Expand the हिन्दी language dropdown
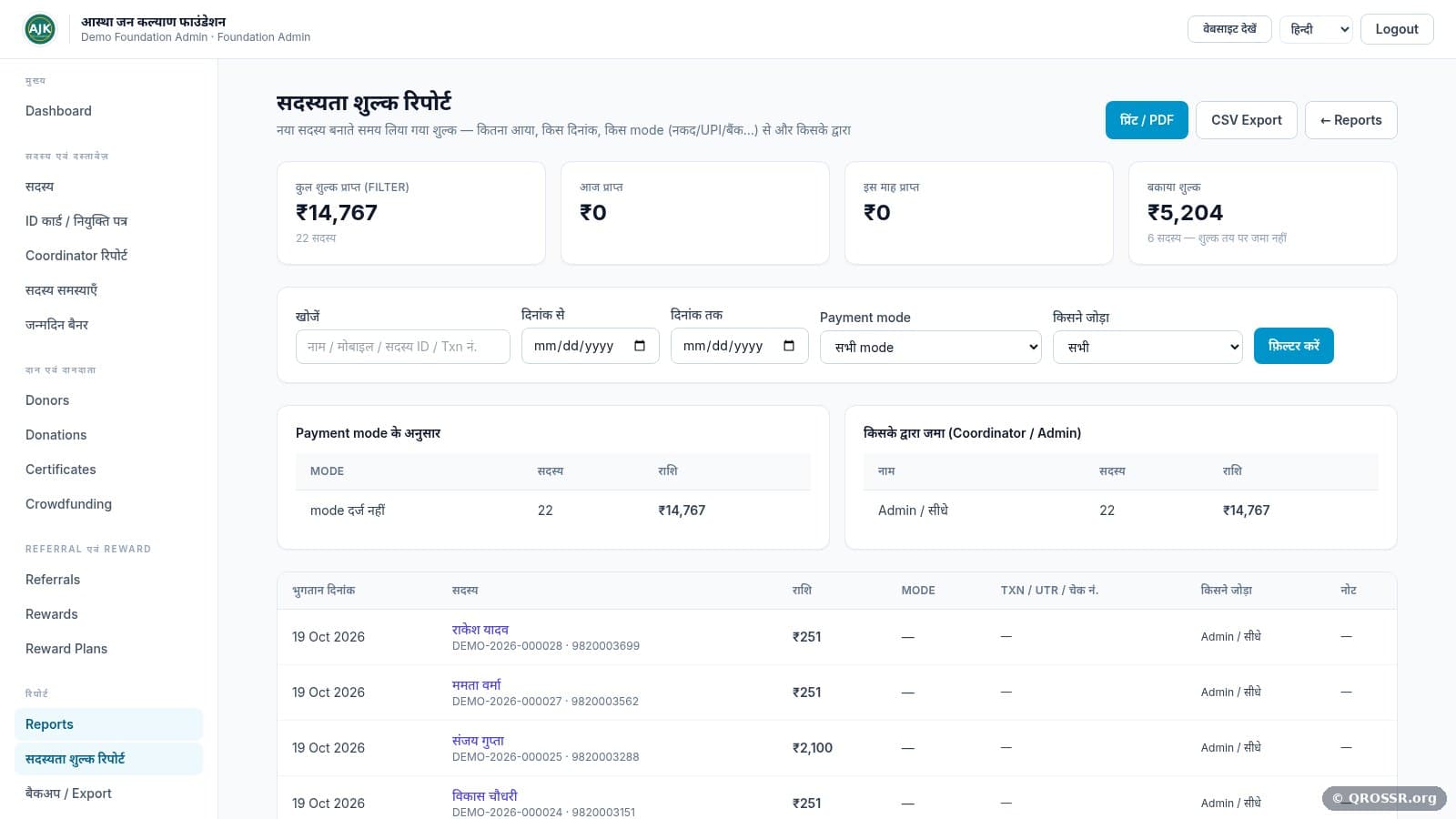The image size is (1456, 819). 1316,29
